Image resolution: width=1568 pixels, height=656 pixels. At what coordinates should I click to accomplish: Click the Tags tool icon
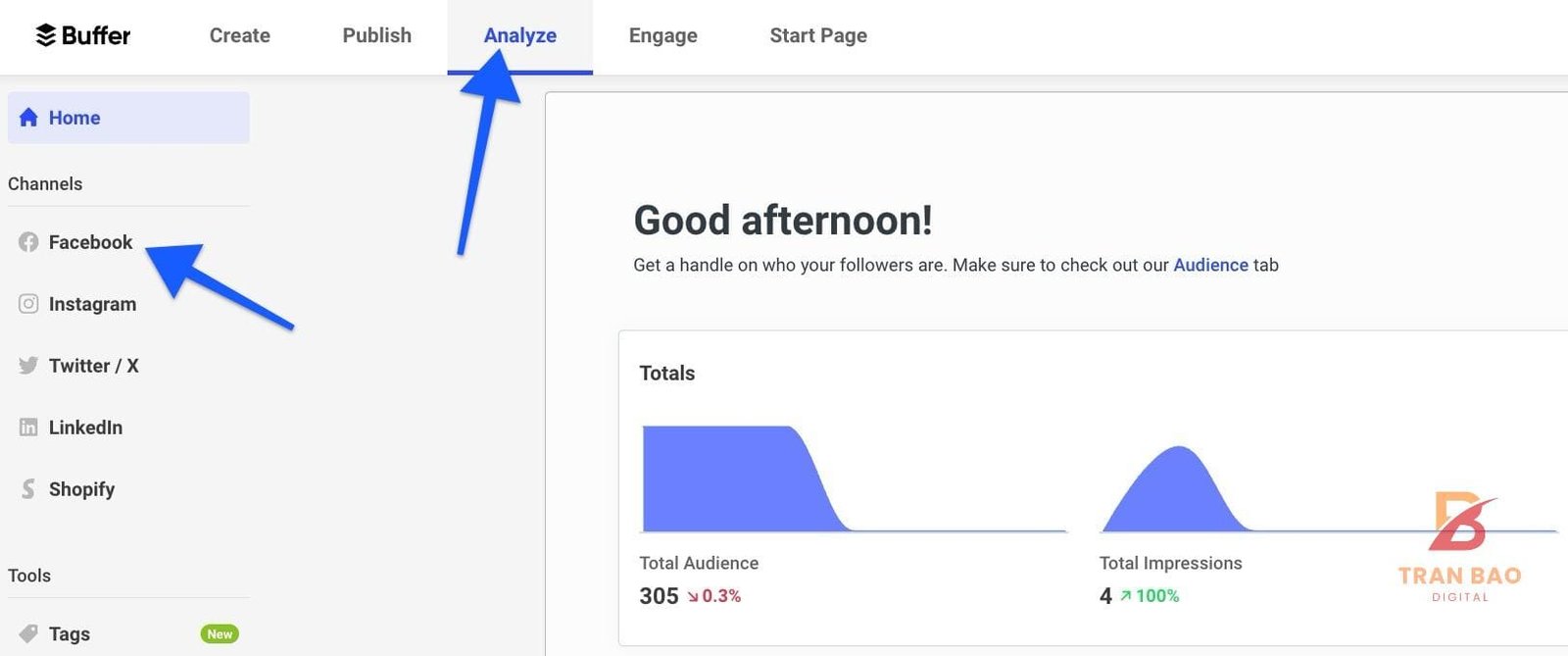click(x=28, y=633)
